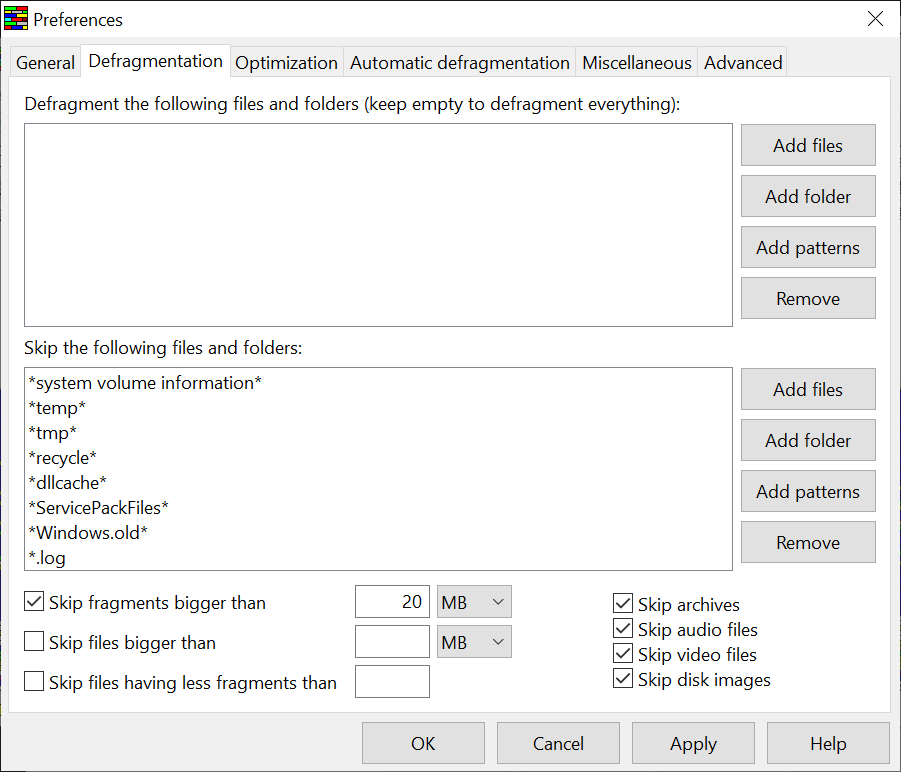Viewport: 901px width, 772px height.
Task: Select *Windows.old* entry in skip list
Action: pos(89,533)
